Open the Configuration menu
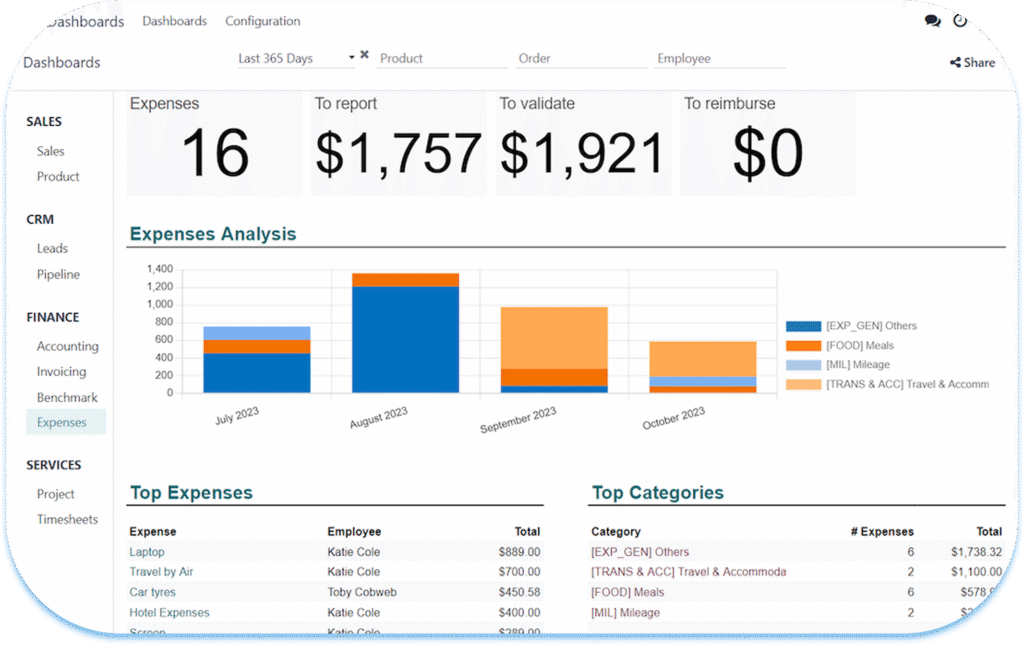 [x=262, y=21]
